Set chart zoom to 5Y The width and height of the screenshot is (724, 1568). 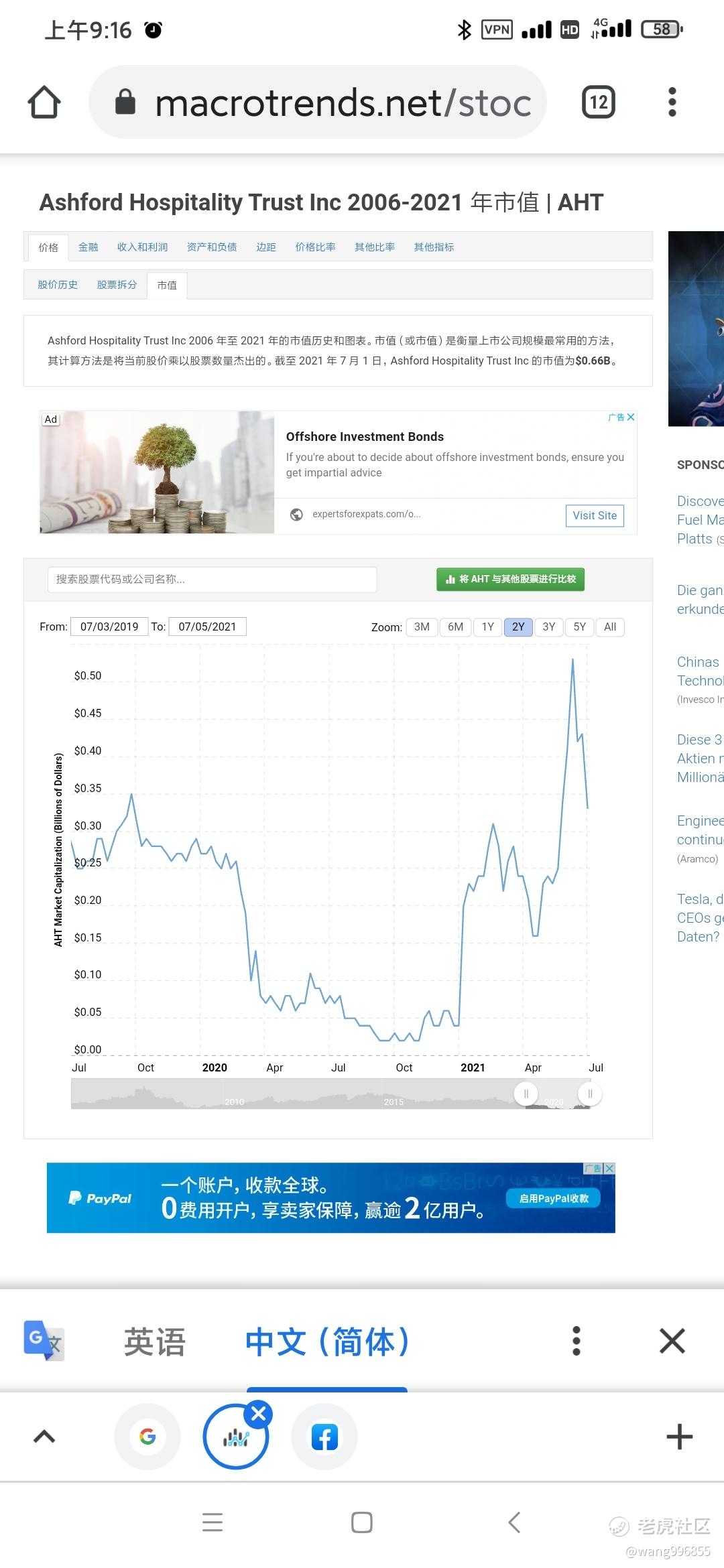[x=580, y=627]
